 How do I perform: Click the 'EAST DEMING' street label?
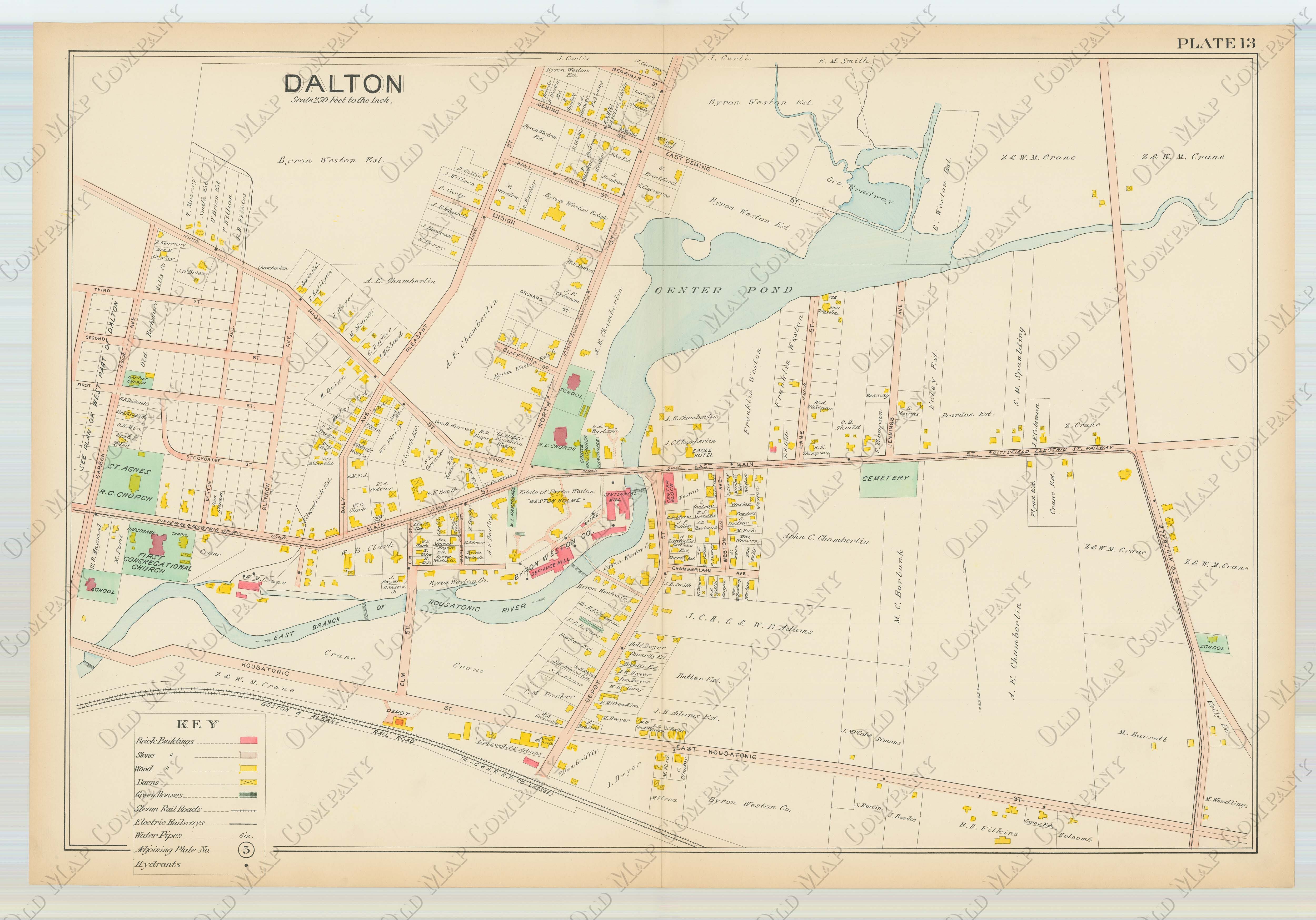(x=688, y=162)
